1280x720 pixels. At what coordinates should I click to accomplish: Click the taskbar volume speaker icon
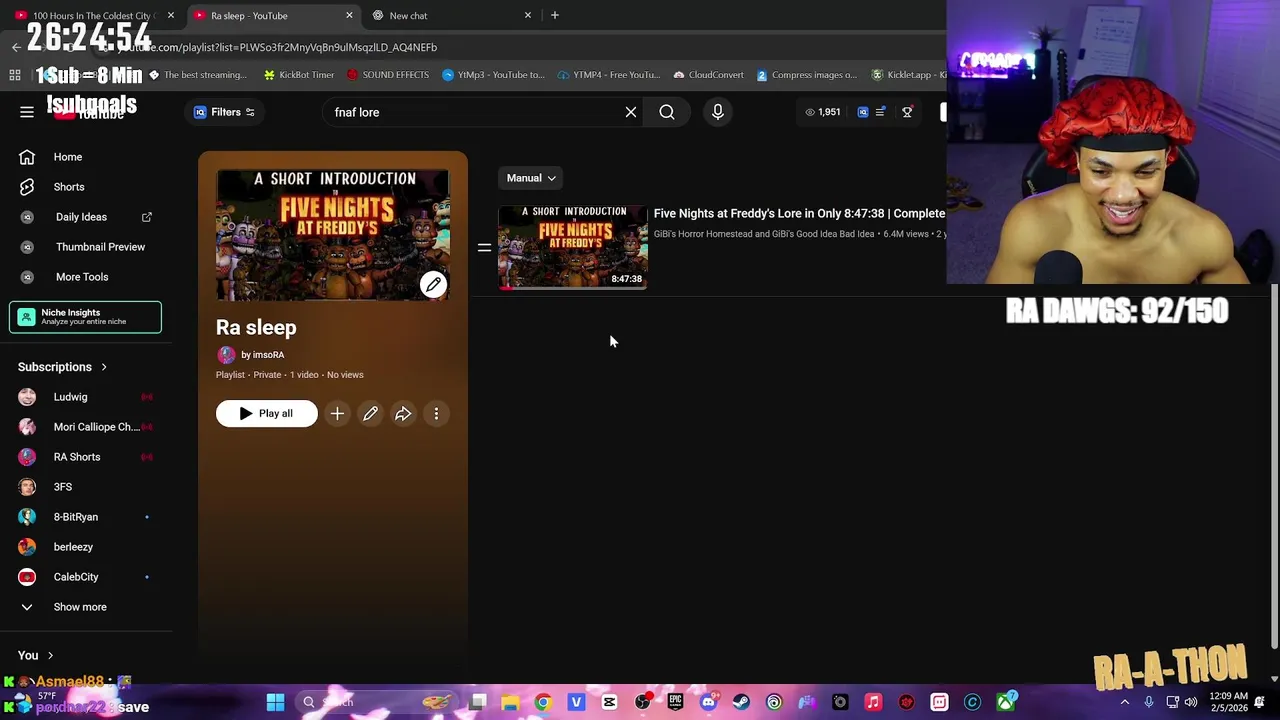coord(1191,702)
